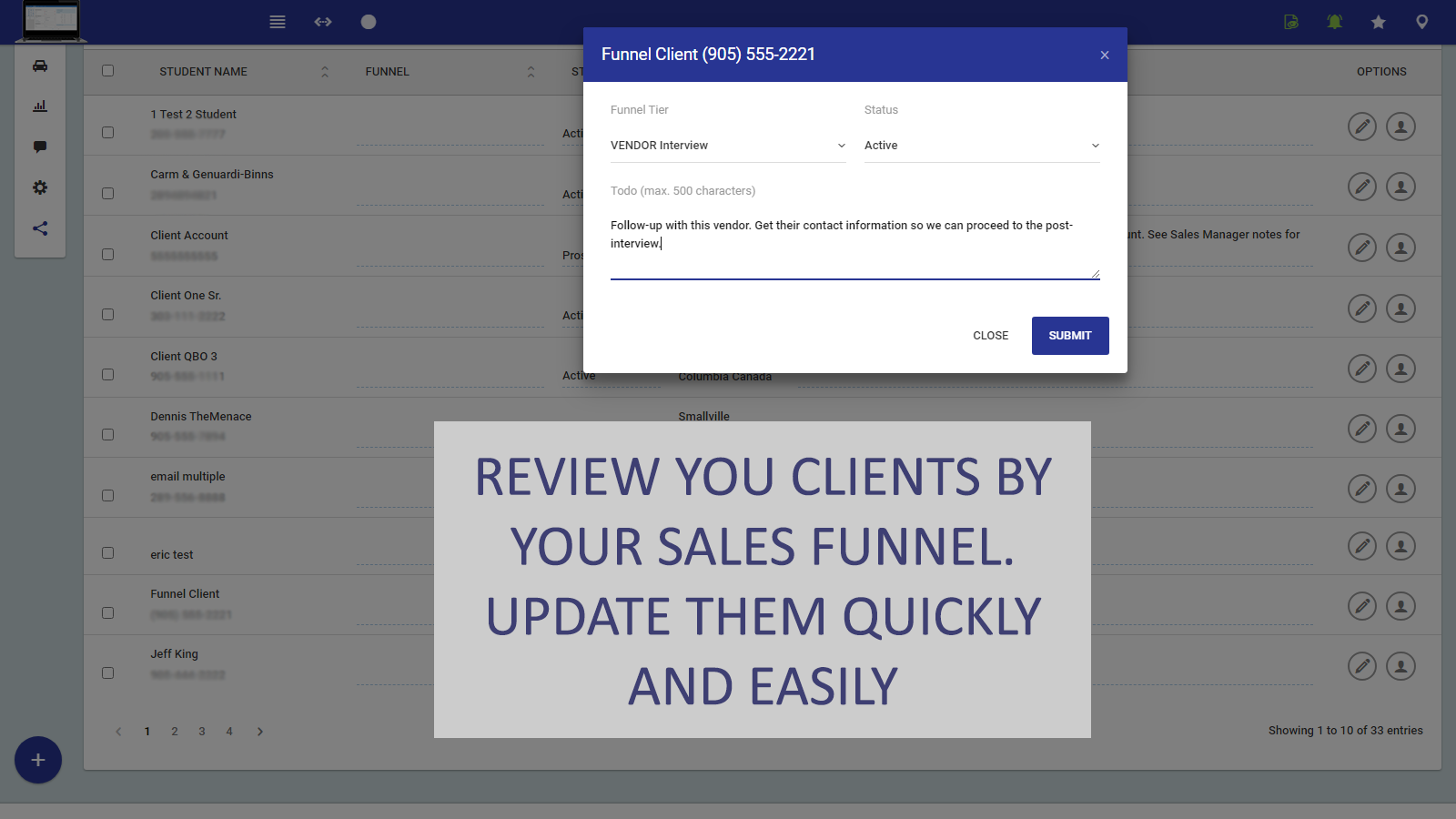Open the Funnel Tier dropdown
The height and width of the screenshot is (819, 1456).
pyautogui.click(x=727, y=146)
